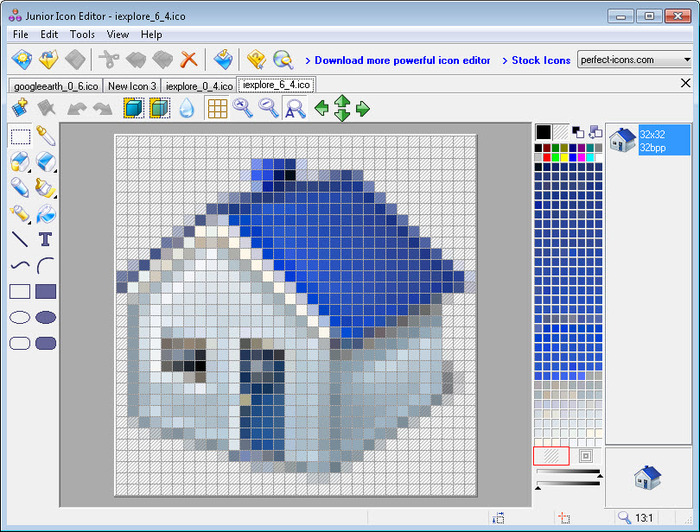Click the 13:1 zoom status indicator

coord(636,518)
